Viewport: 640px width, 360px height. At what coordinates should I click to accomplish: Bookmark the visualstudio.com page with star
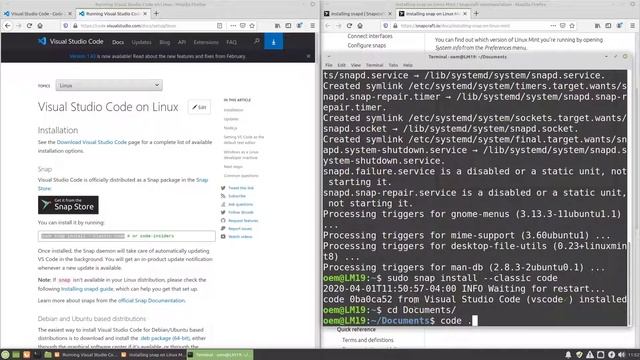[252, 26]
